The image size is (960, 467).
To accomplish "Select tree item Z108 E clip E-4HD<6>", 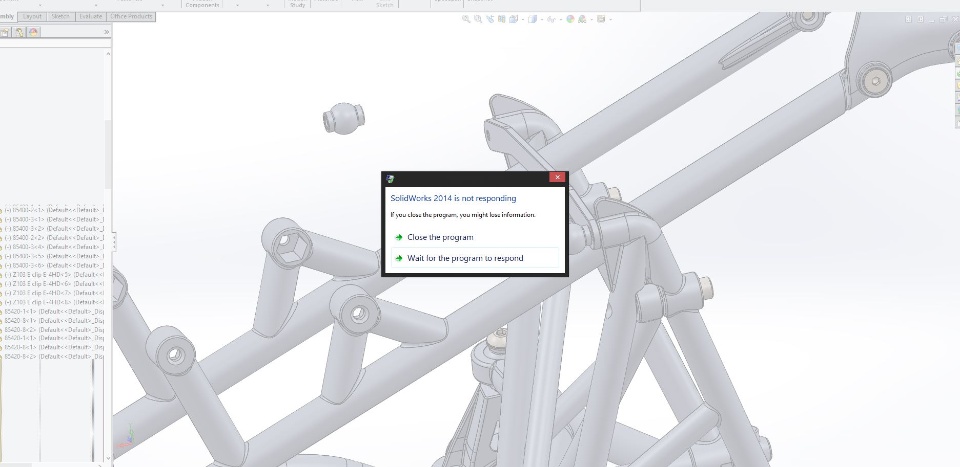I will [x=54, y=283].
